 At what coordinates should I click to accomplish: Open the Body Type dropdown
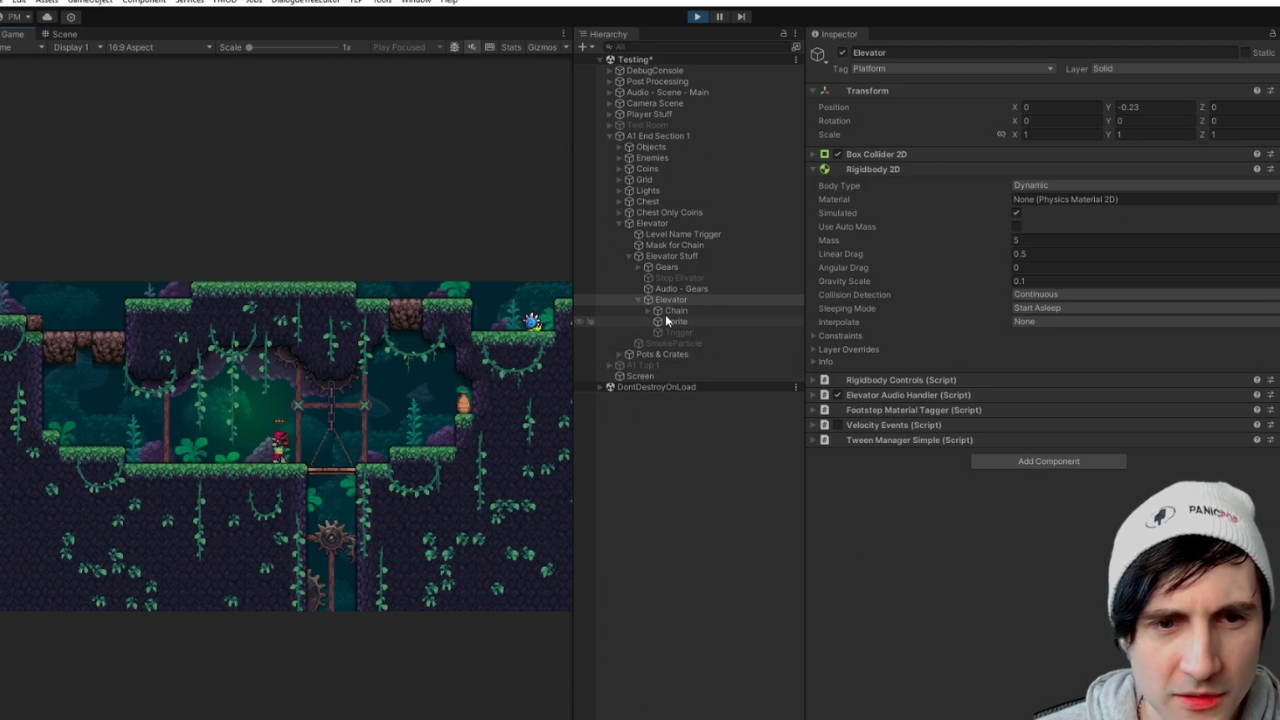point(1145,186)
